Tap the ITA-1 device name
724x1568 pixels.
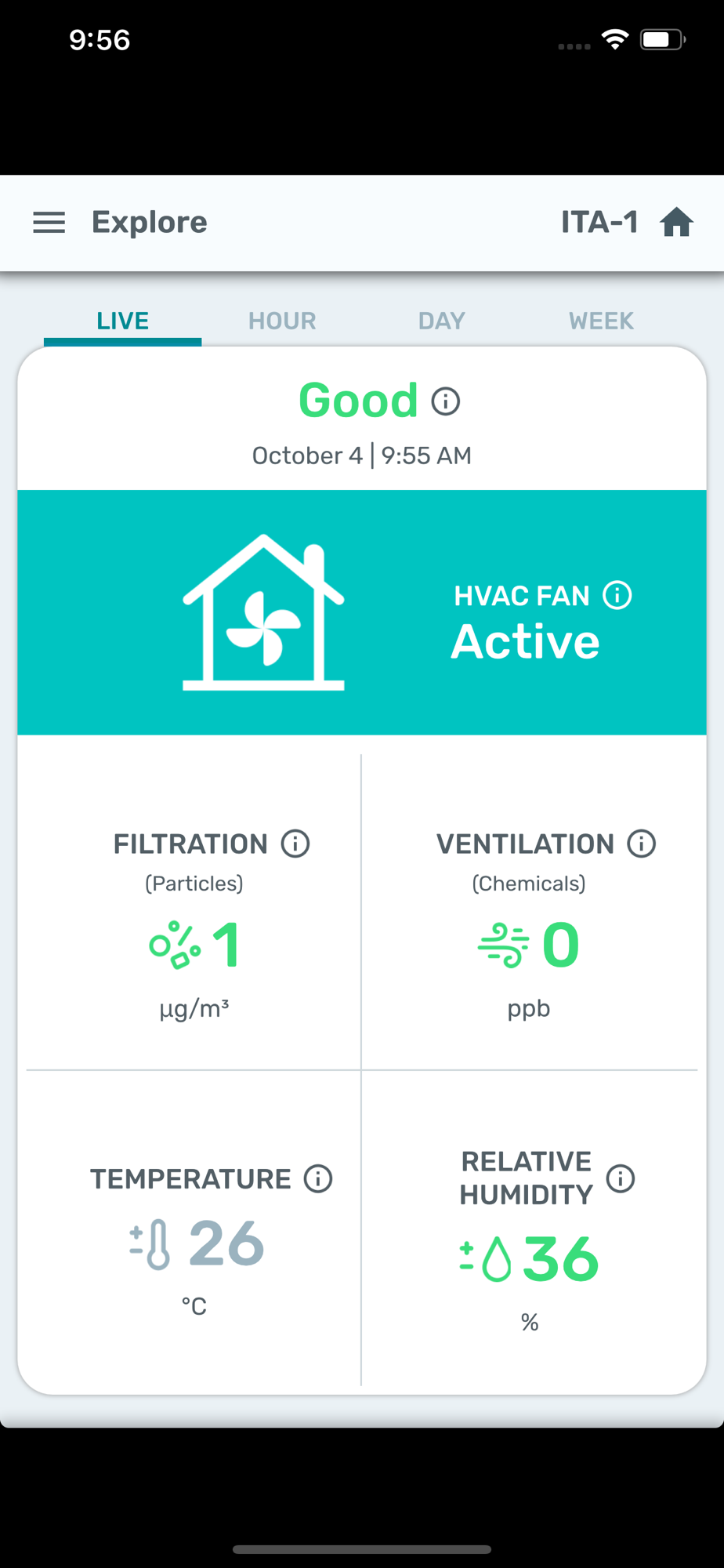[x=599, y=223]
